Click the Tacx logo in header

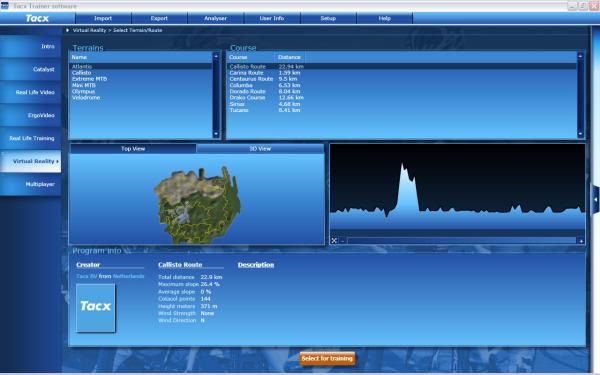coord(37,18)
